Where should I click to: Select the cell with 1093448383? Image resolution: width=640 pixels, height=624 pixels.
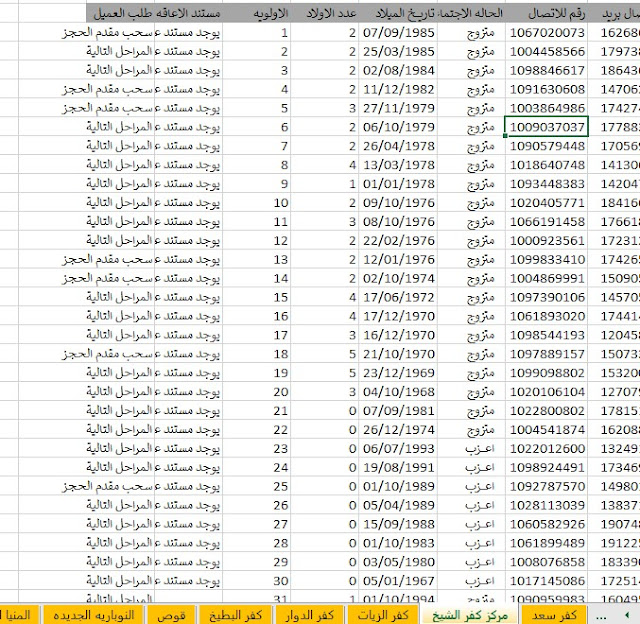(547, 184)
